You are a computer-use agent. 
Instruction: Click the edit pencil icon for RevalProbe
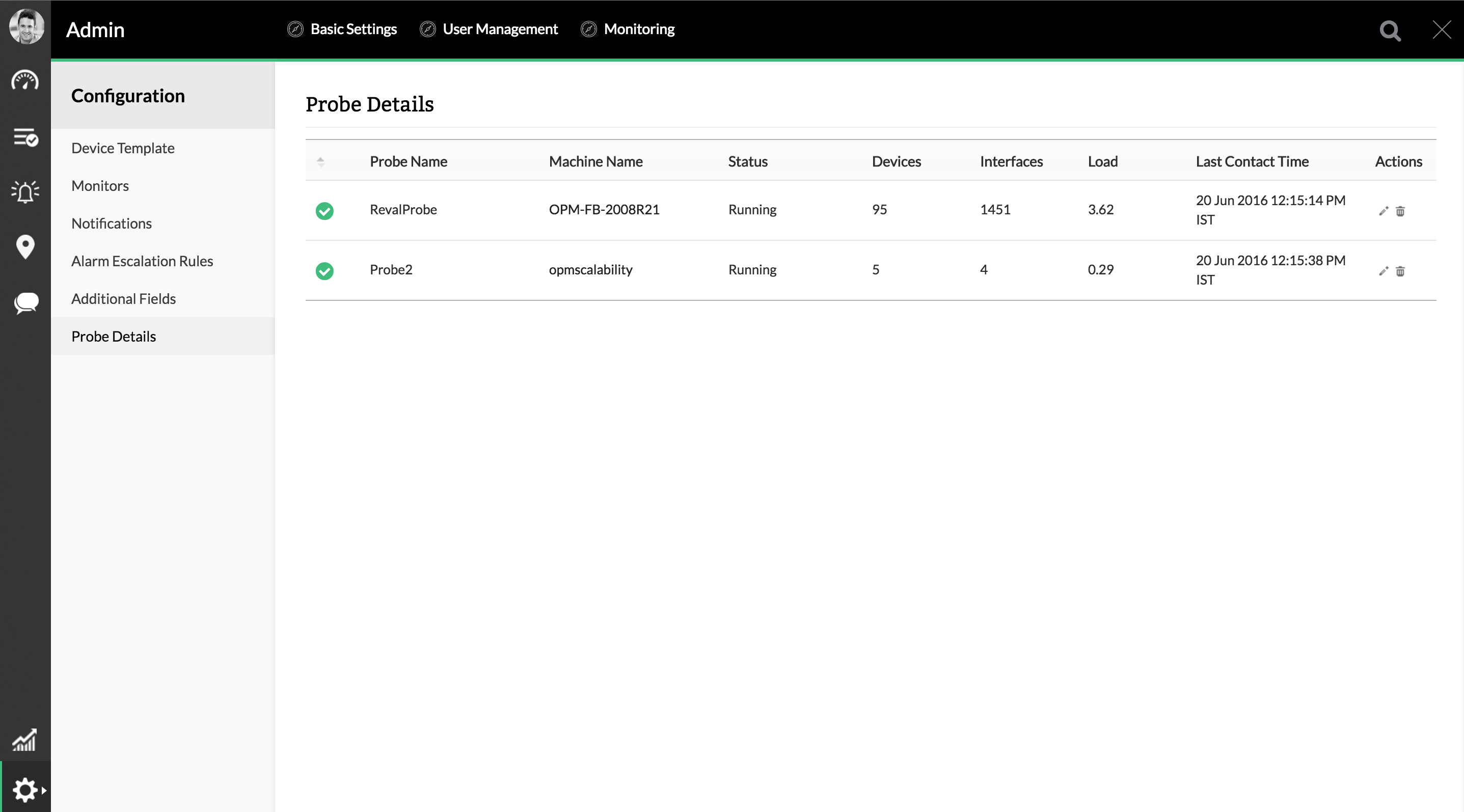coord(1384,211)
